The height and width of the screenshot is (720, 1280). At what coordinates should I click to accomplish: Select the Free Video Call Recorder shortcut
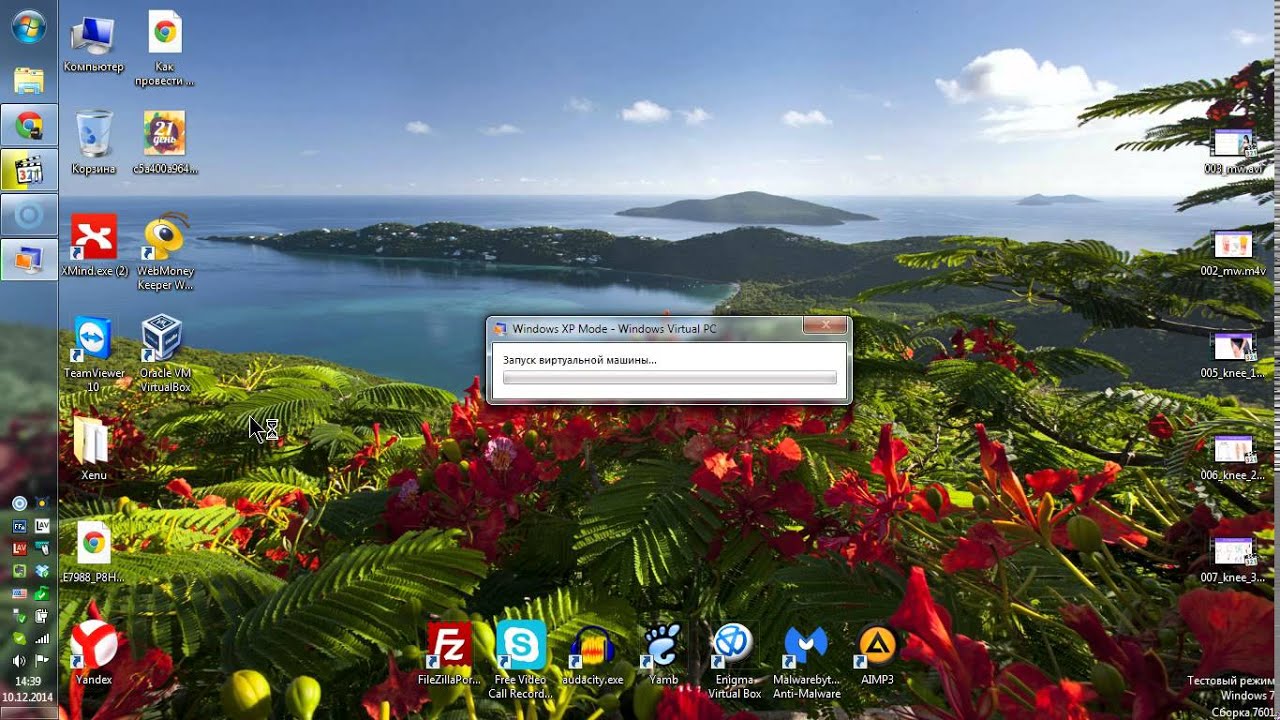click(x=520, y=660)
